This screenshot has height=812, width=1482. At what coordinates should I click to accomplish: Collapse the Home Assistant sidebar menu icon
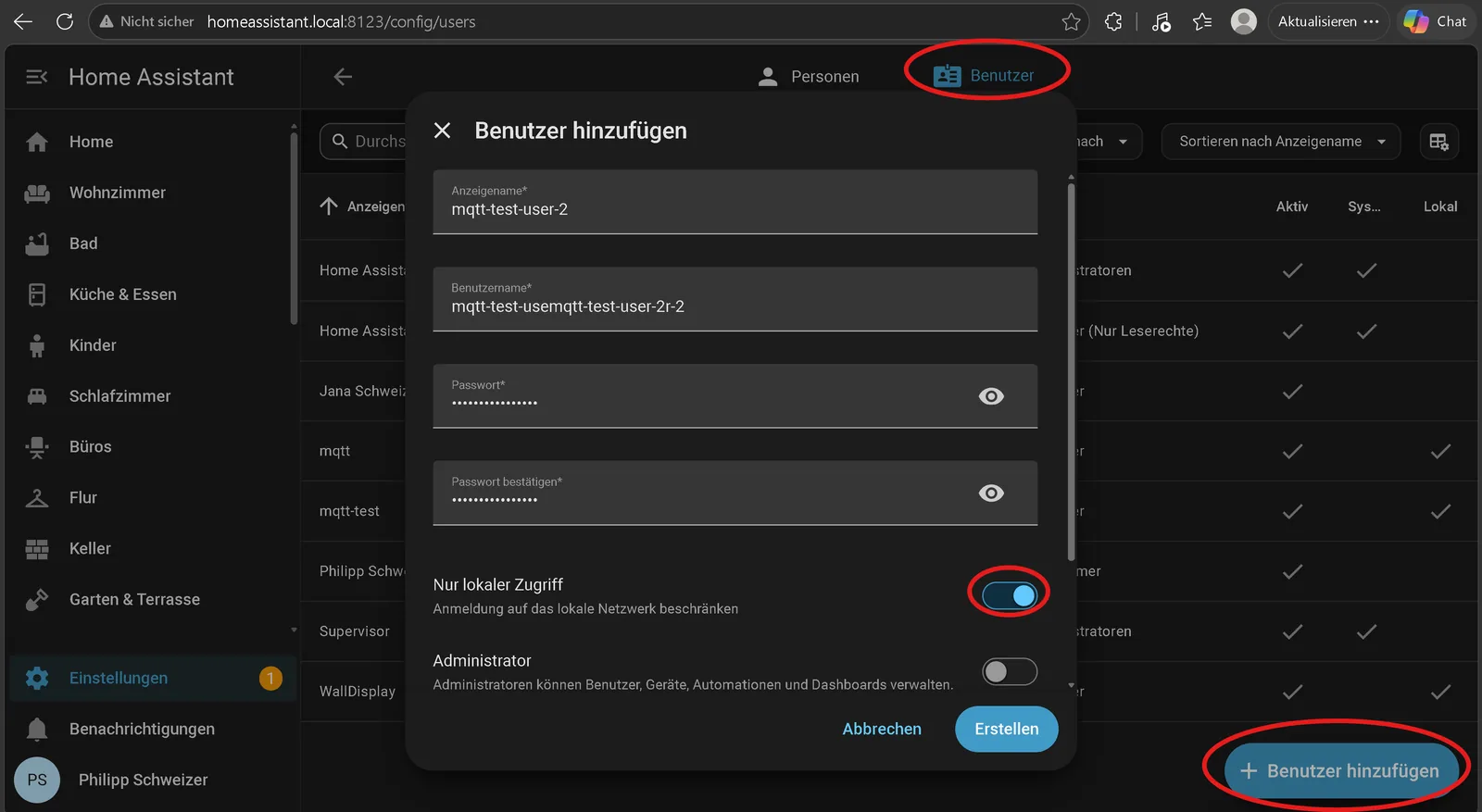37,77
